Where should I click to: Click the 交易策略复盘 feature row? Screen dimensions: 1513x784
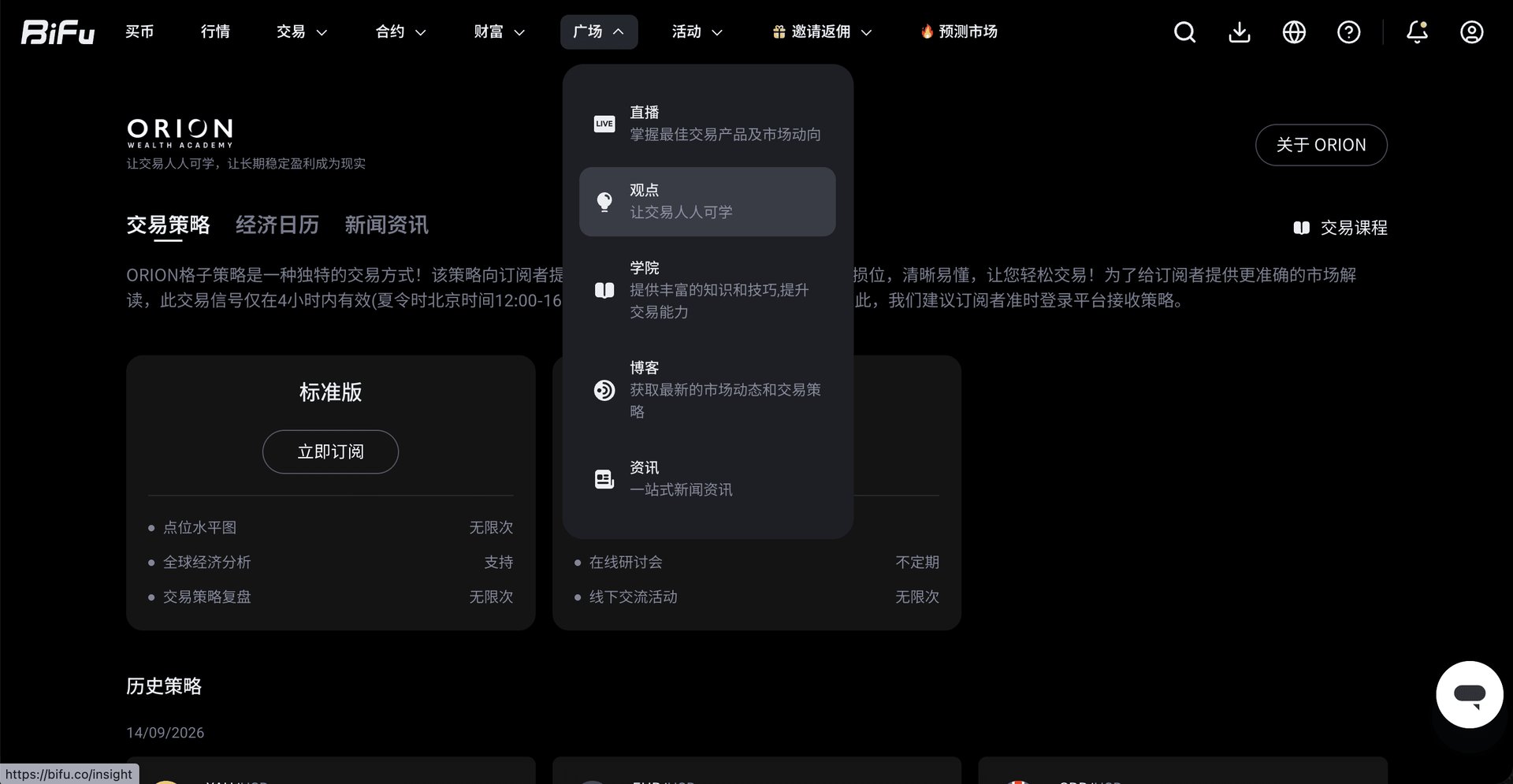click(x=331, y=597)
